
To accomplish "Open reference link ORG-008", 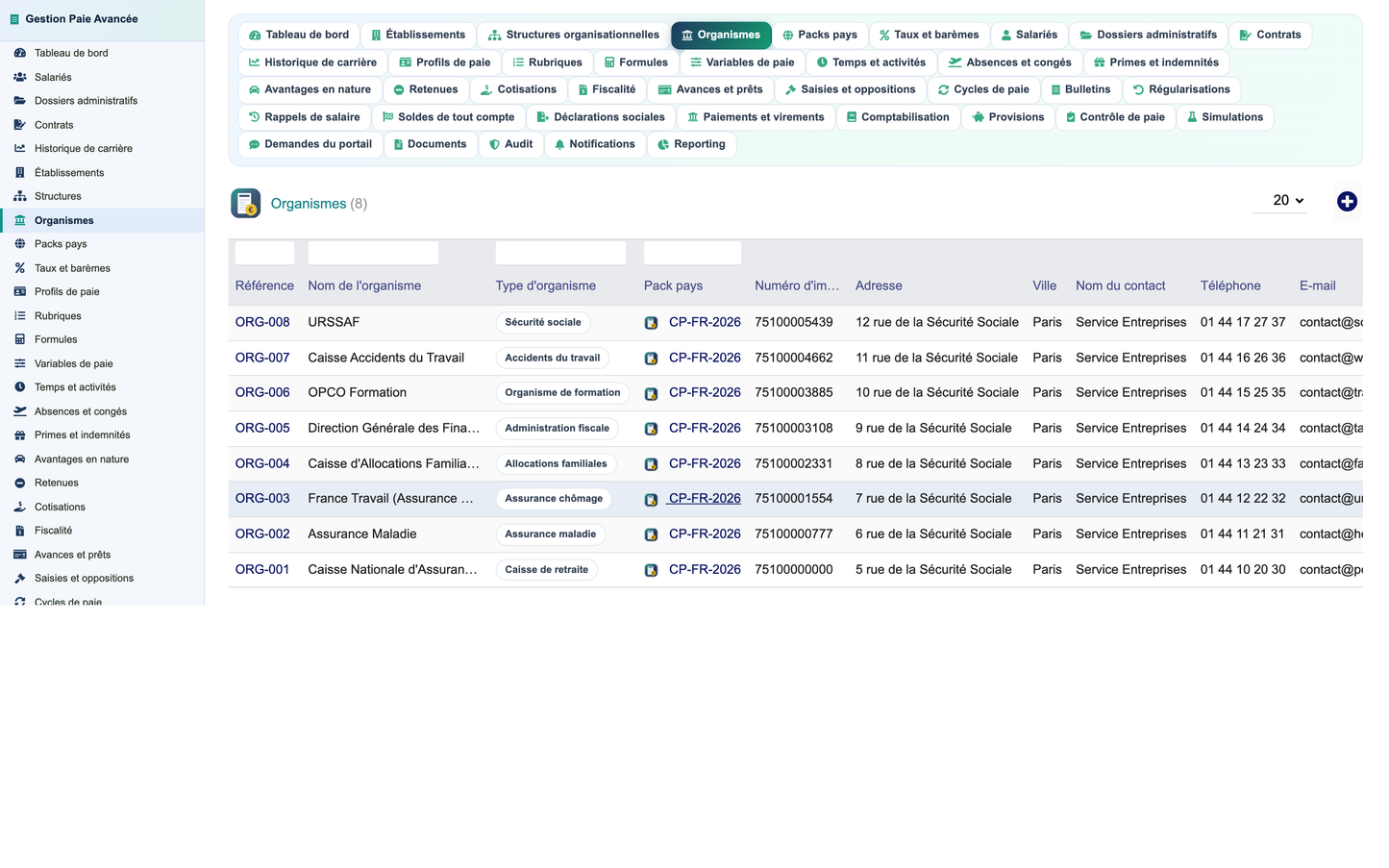I will (x=262, y=322).
